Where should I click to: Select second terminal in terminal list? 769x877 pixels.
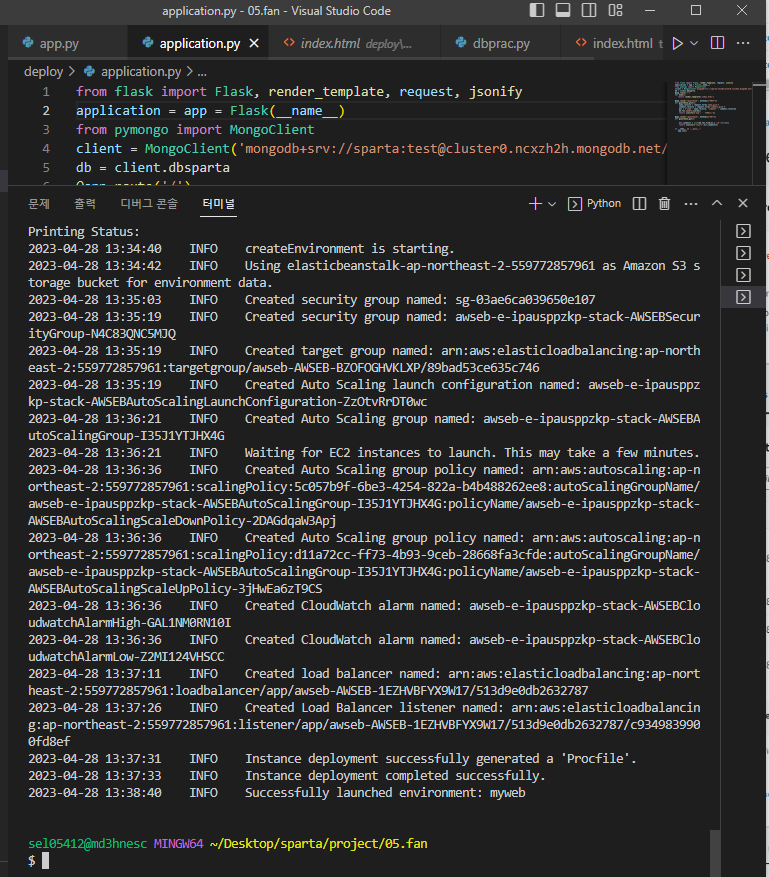click(743, 253)
